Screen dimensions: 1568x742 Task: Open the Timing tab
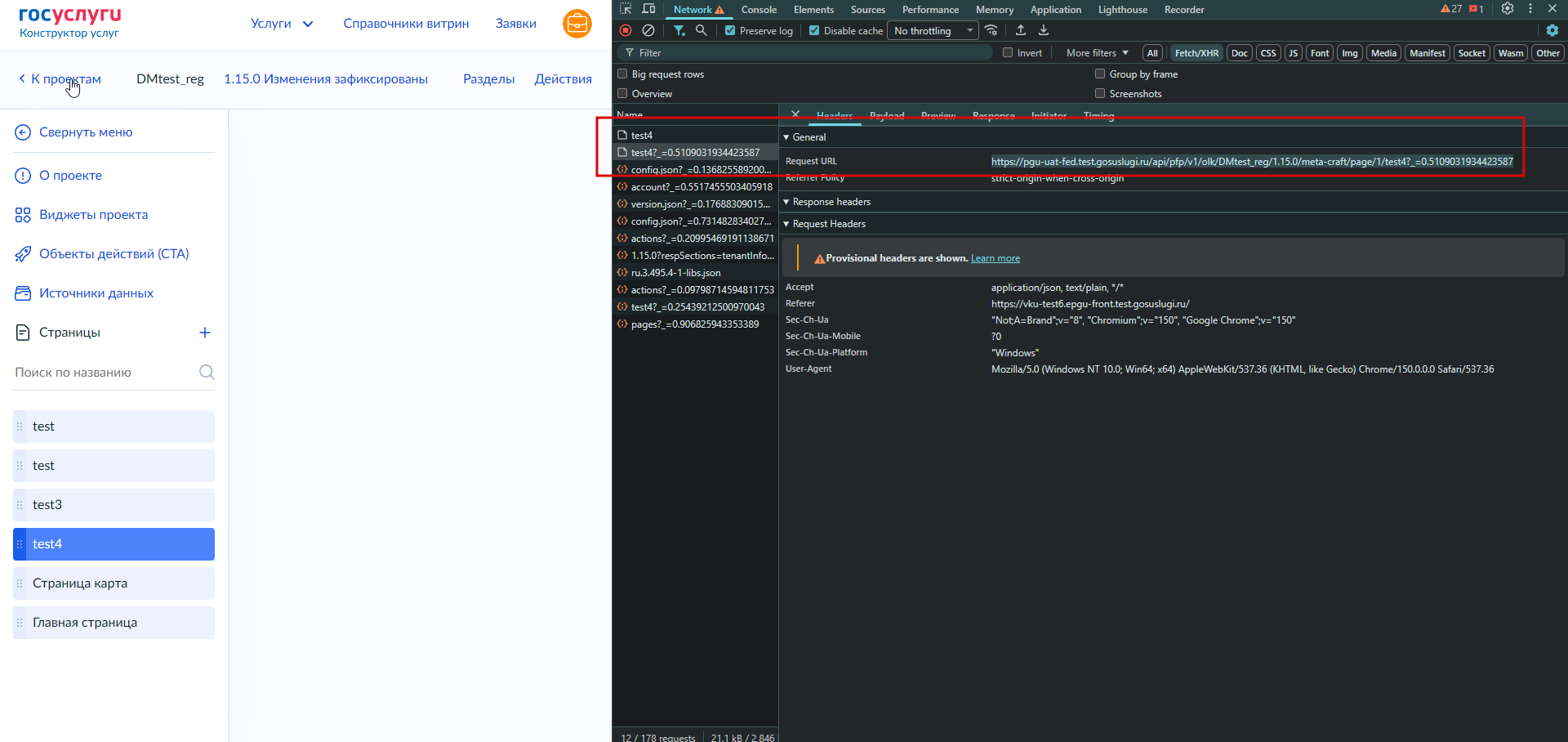pyautogui.click(x=1098, y=115)
